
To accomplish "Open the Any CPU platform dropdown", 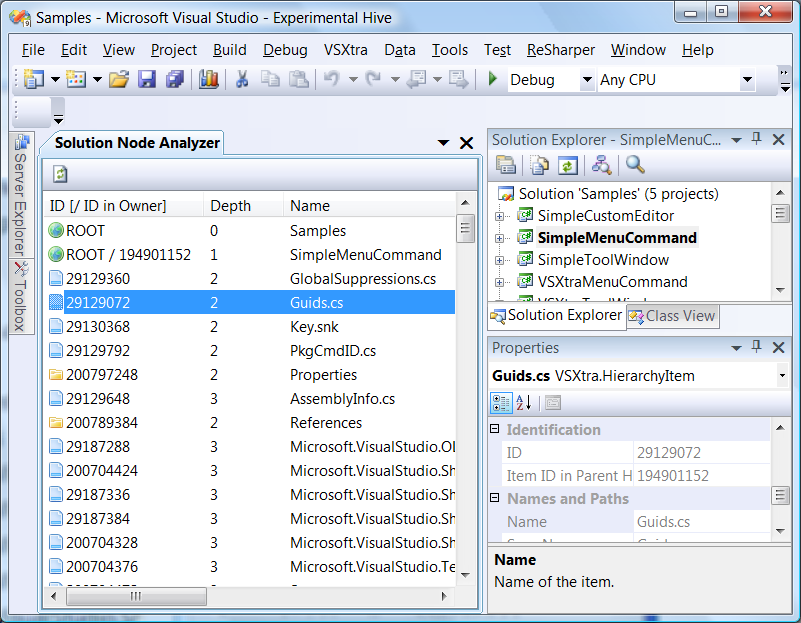I will click(747, 80).
